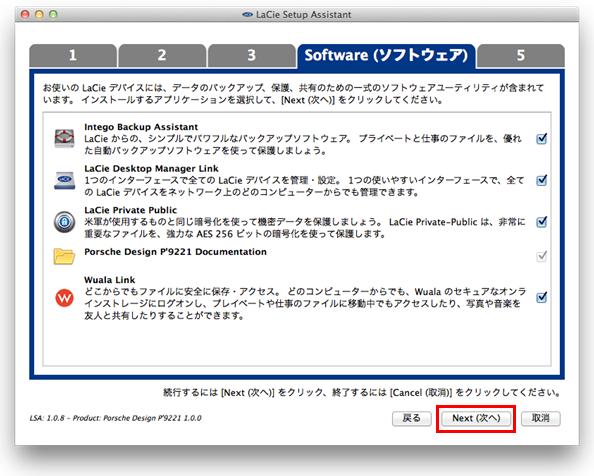Select the Software (ソフトウェア) tab
This screenshot has width=594, height=476.
[386, 56]
